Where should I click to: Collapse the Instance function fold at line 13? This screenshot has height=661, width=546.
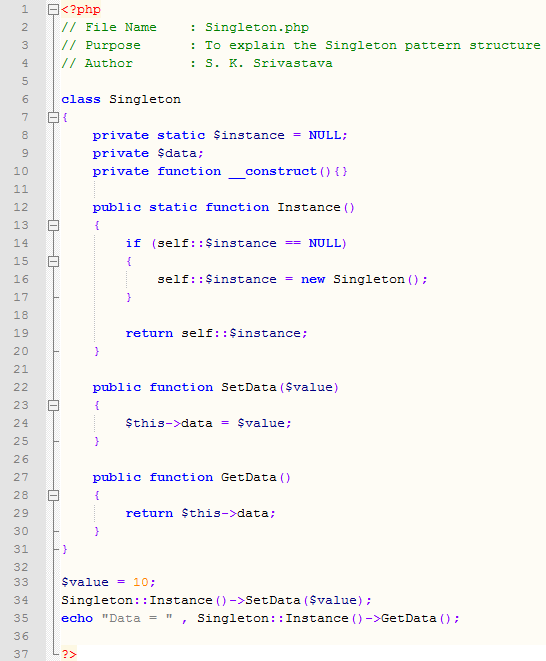(x=53, y=226)
